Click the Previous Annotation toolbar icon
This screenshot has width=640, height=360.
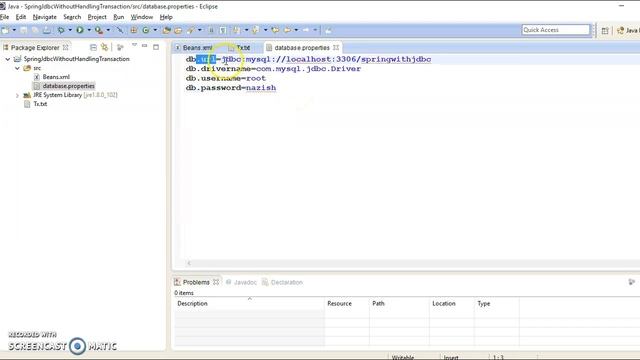click(256, 30)
